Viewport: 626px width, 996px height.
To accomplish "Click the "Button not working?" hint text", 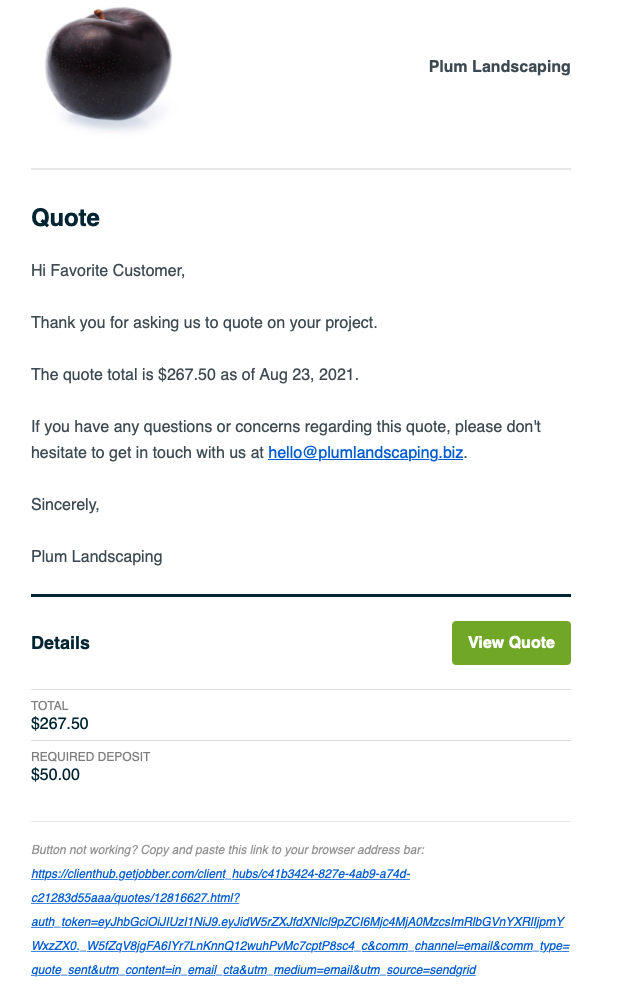I will (x=228, y=850).
